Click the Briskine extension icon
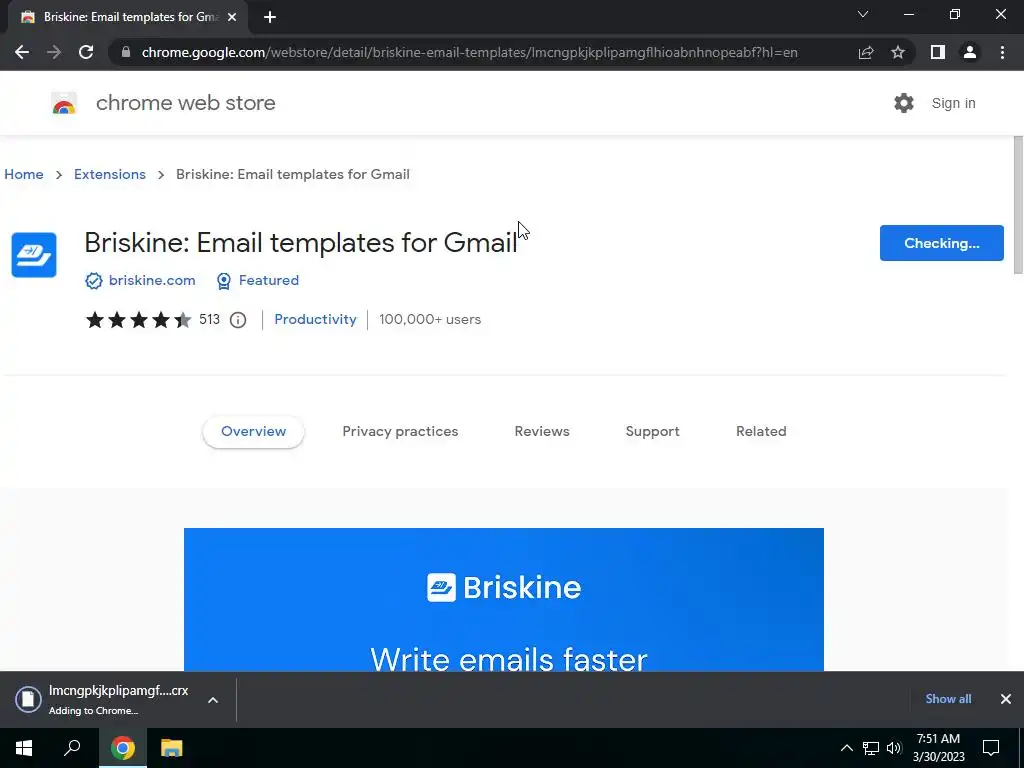Viewport: 1024px width, 768px height. pyautogui.click(x=34, y=255)
